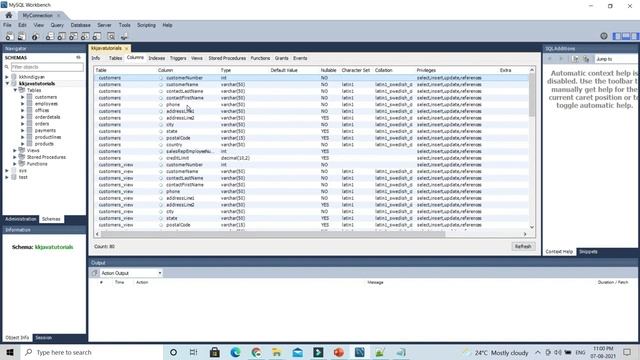The height and width of the screenshot is (360, 640).
Task: Click the Refresh button
Action: click(523, 247)
